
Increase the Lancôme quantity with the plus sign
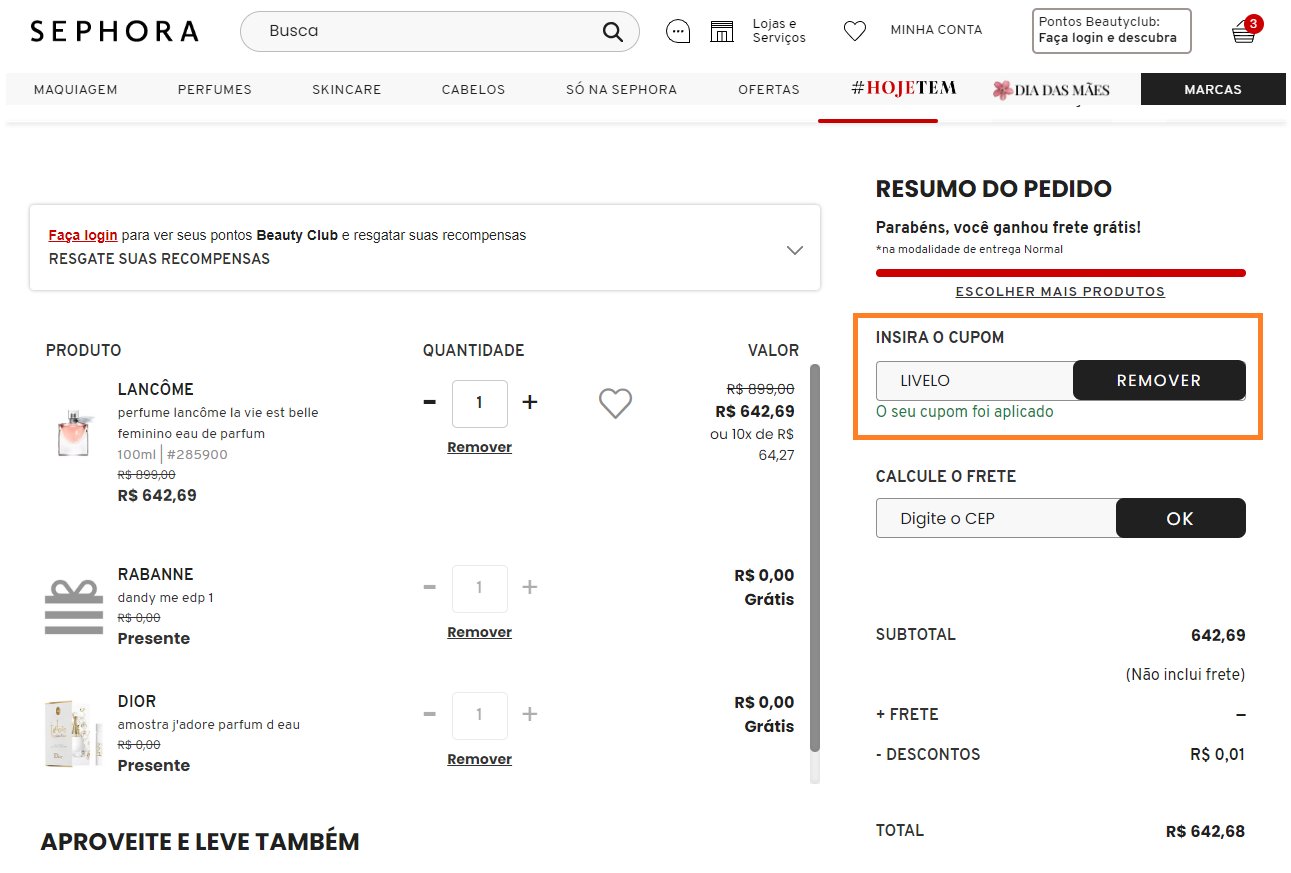(x=530, y=402)
